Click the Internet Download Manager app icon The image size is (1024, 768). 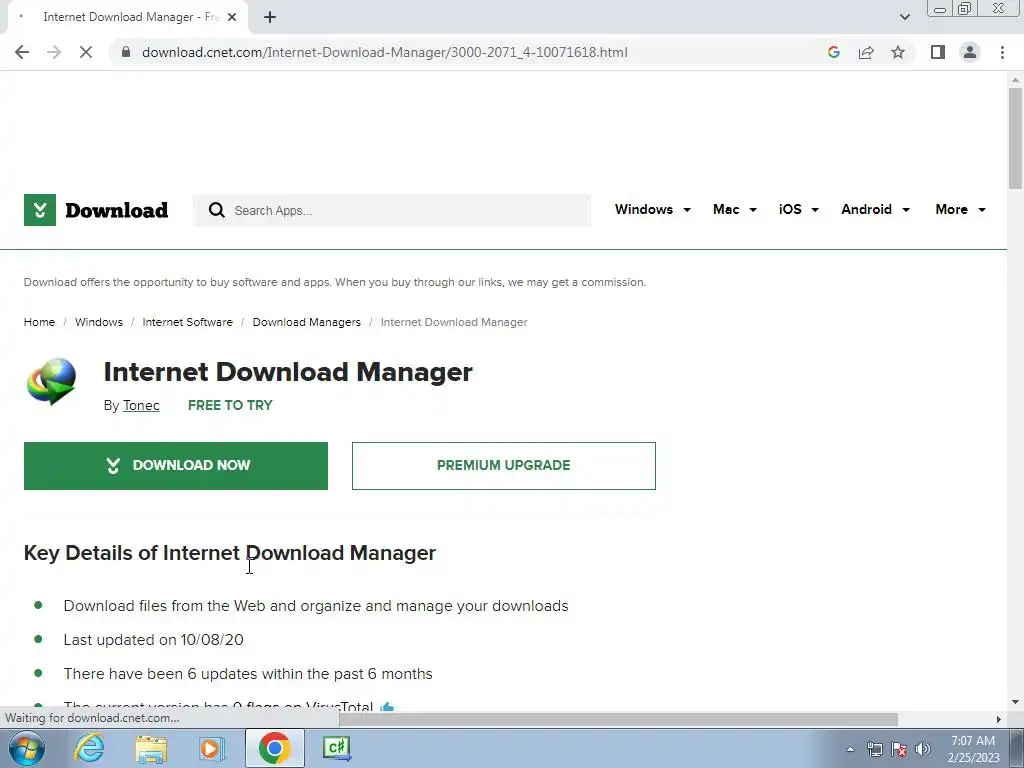point(52,382)
